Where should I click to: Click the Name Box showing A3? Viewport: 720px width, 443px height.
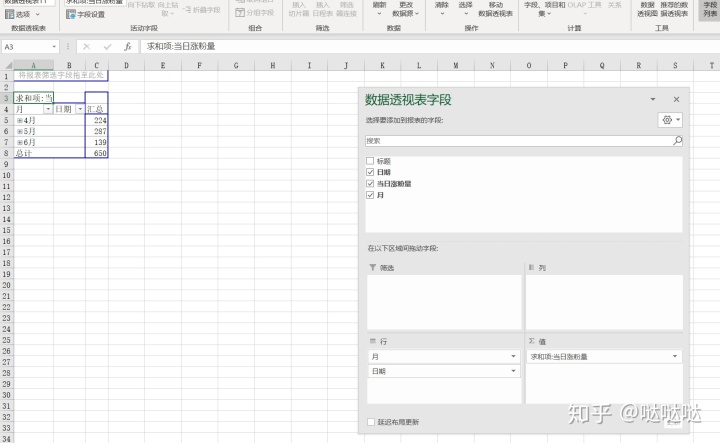pyautogui.click(x=26, y=46)
